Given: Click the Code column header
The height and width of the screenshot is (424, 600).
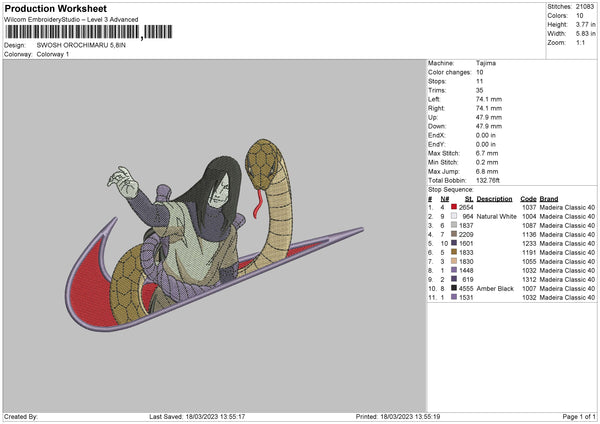Looking at the screenshot, I should (529, 198).
